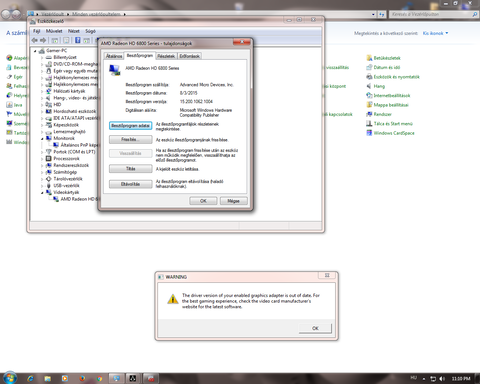Viewport: 480px width, 384px height.
Task: Select the Hordozható eszközök tree row
Action: (x=71, y=111)
